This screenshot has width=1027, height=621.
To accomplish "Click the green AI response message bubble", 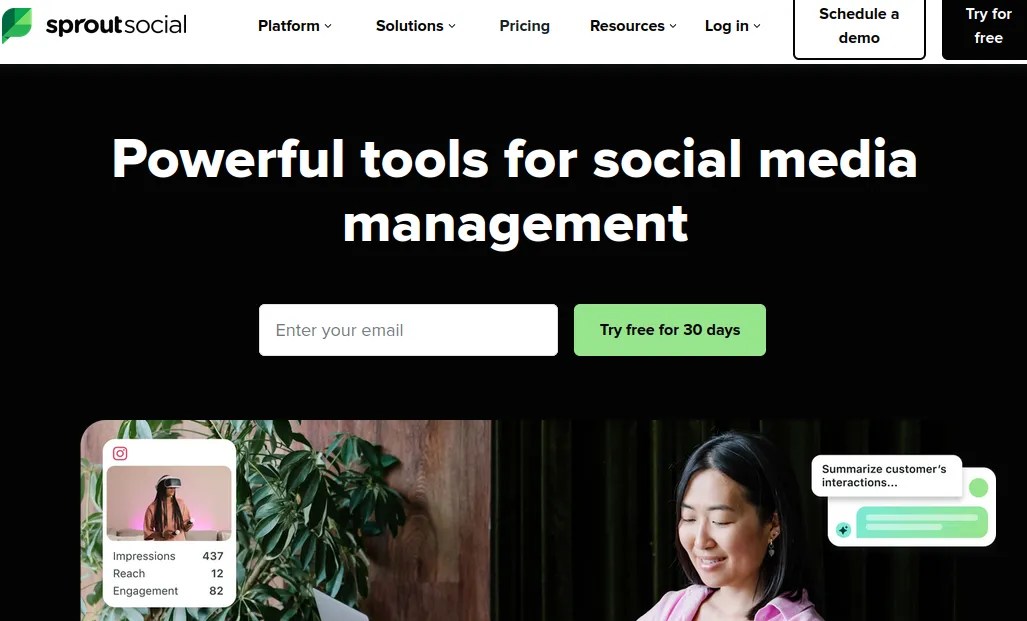I will [x=922, y=522].
